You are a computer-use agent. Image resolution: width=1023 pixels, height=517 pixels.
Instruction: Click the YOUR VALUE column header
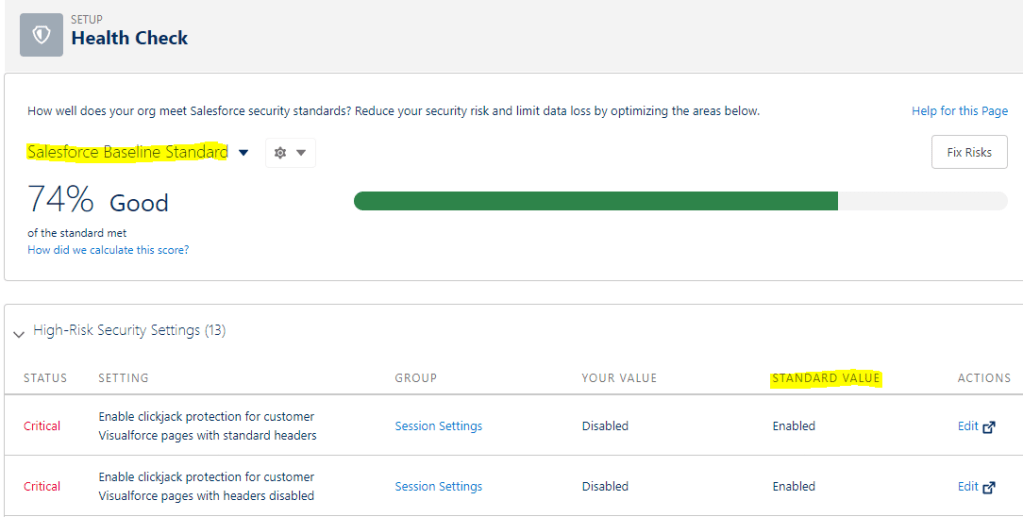(619, 378)
